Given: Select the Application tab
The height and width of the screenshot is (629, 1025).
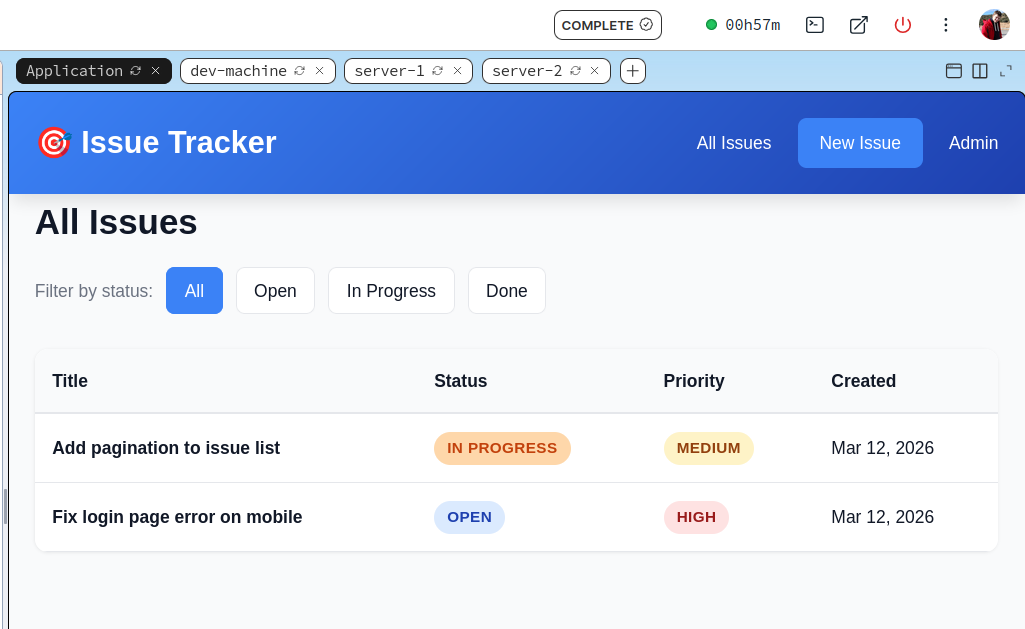Looking at the screenshot, I should 74,71.
